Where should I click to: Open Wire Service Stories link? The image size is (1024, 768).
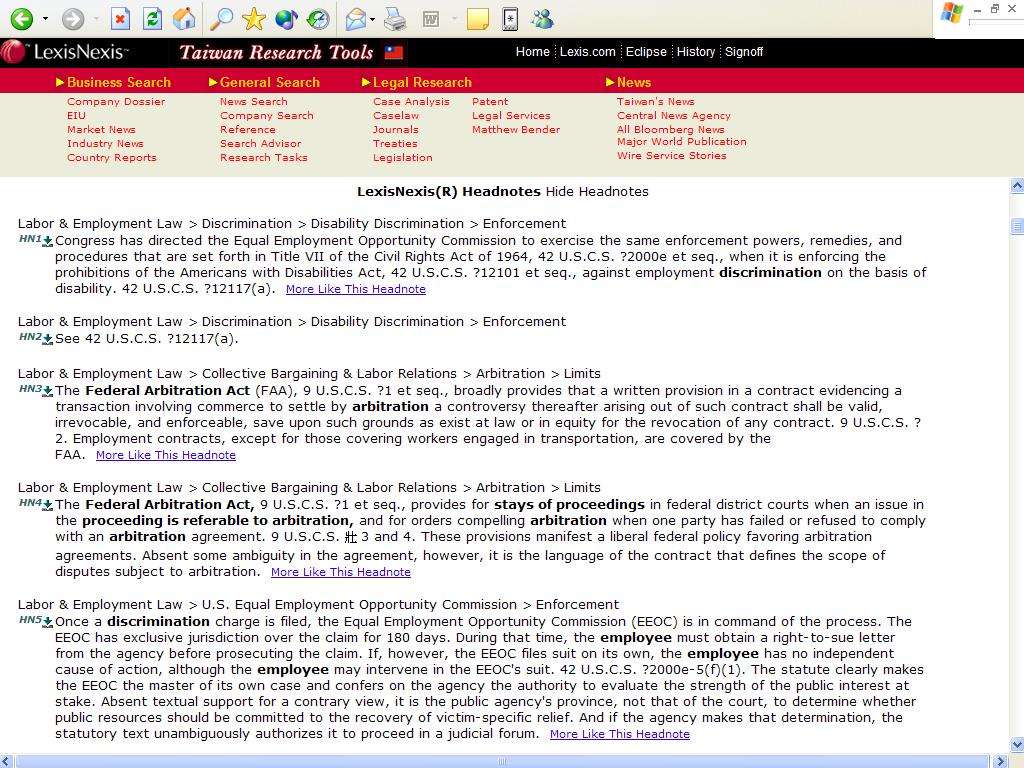point(671,155)
